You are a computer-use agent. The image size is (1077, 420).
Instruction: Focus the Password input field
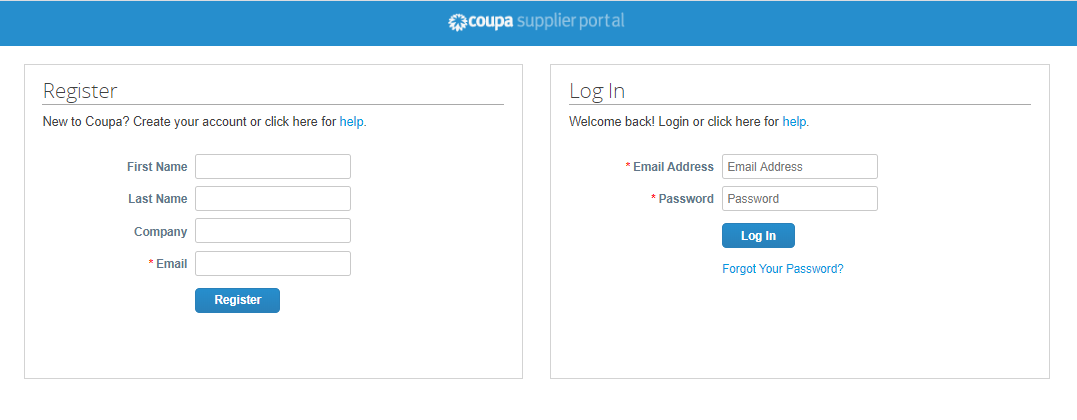[x=800, y=199]
